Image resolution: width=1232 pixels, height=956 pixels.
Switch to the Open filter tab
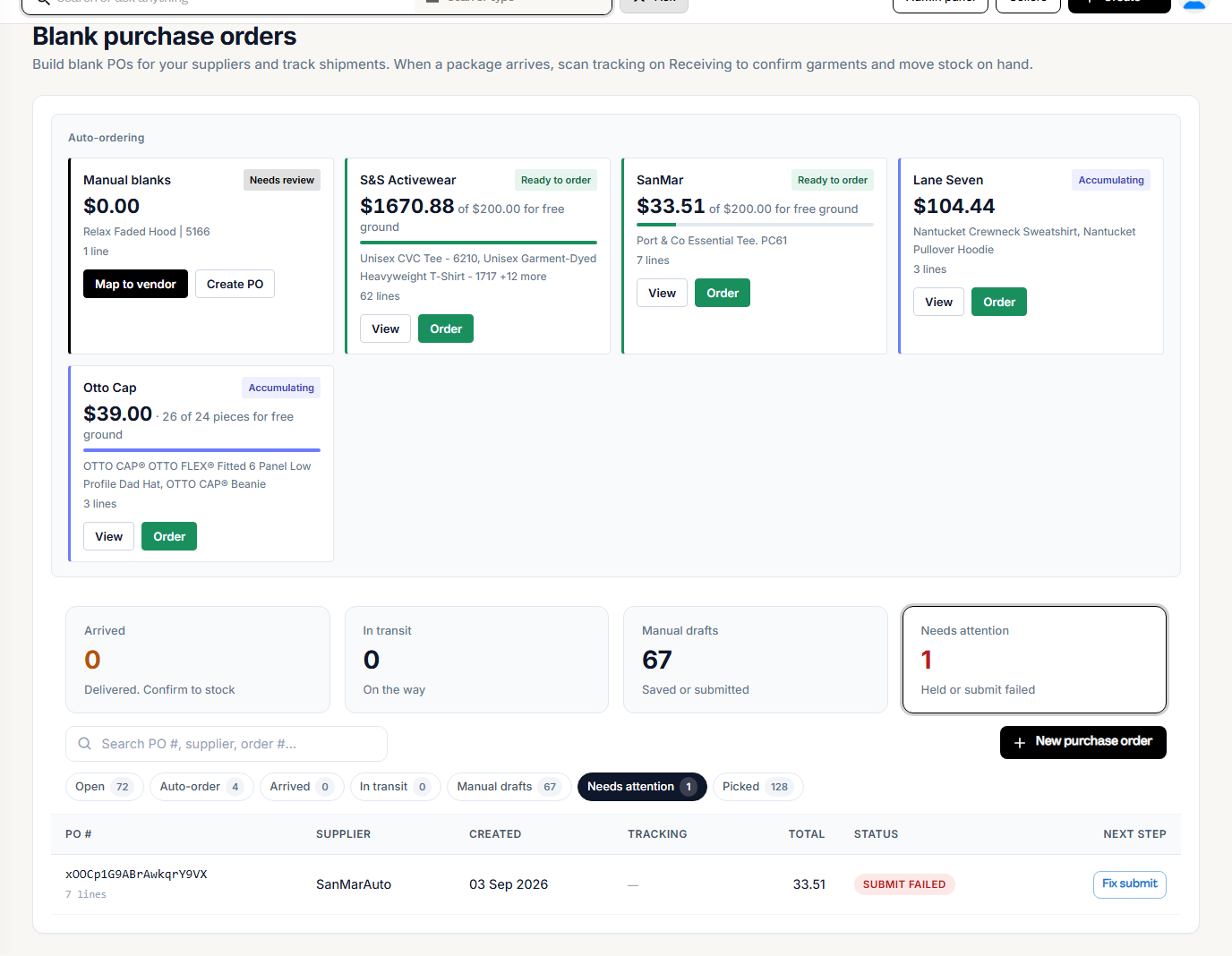[104, 787]
